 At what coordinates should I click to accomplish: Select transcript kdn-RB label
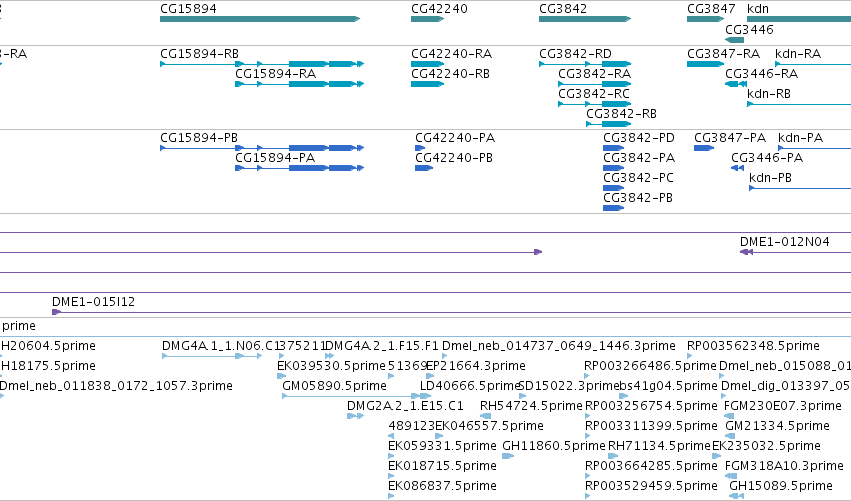coord(769,94)
